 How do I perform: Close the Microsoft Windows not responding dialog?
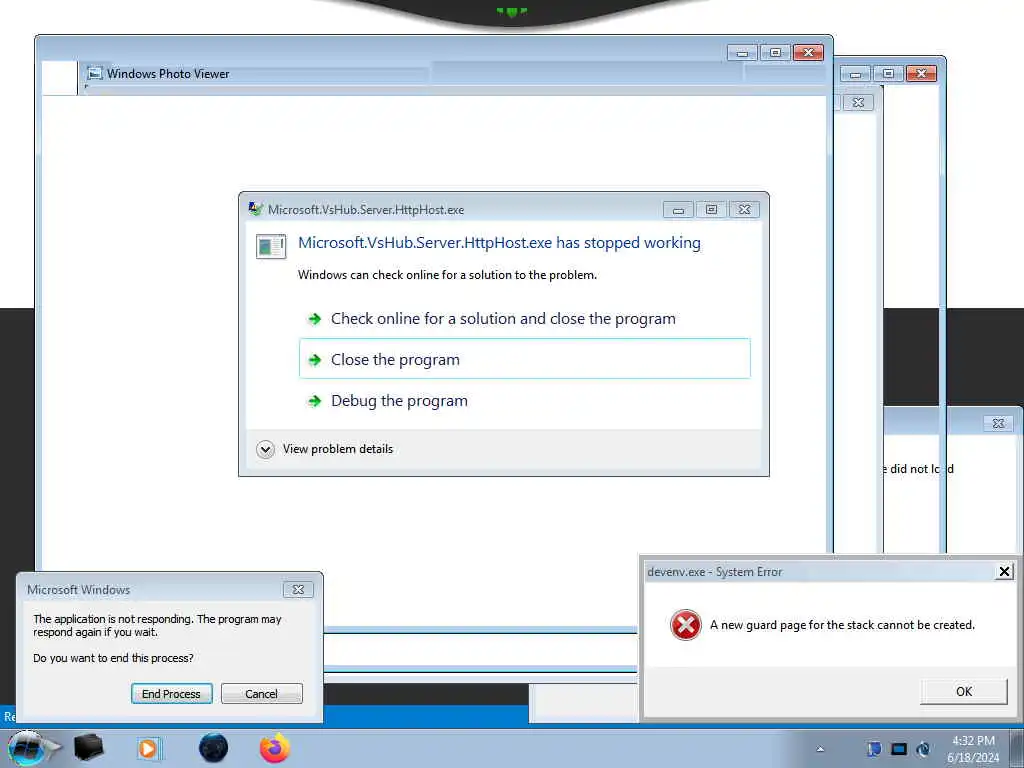(298, 589)
